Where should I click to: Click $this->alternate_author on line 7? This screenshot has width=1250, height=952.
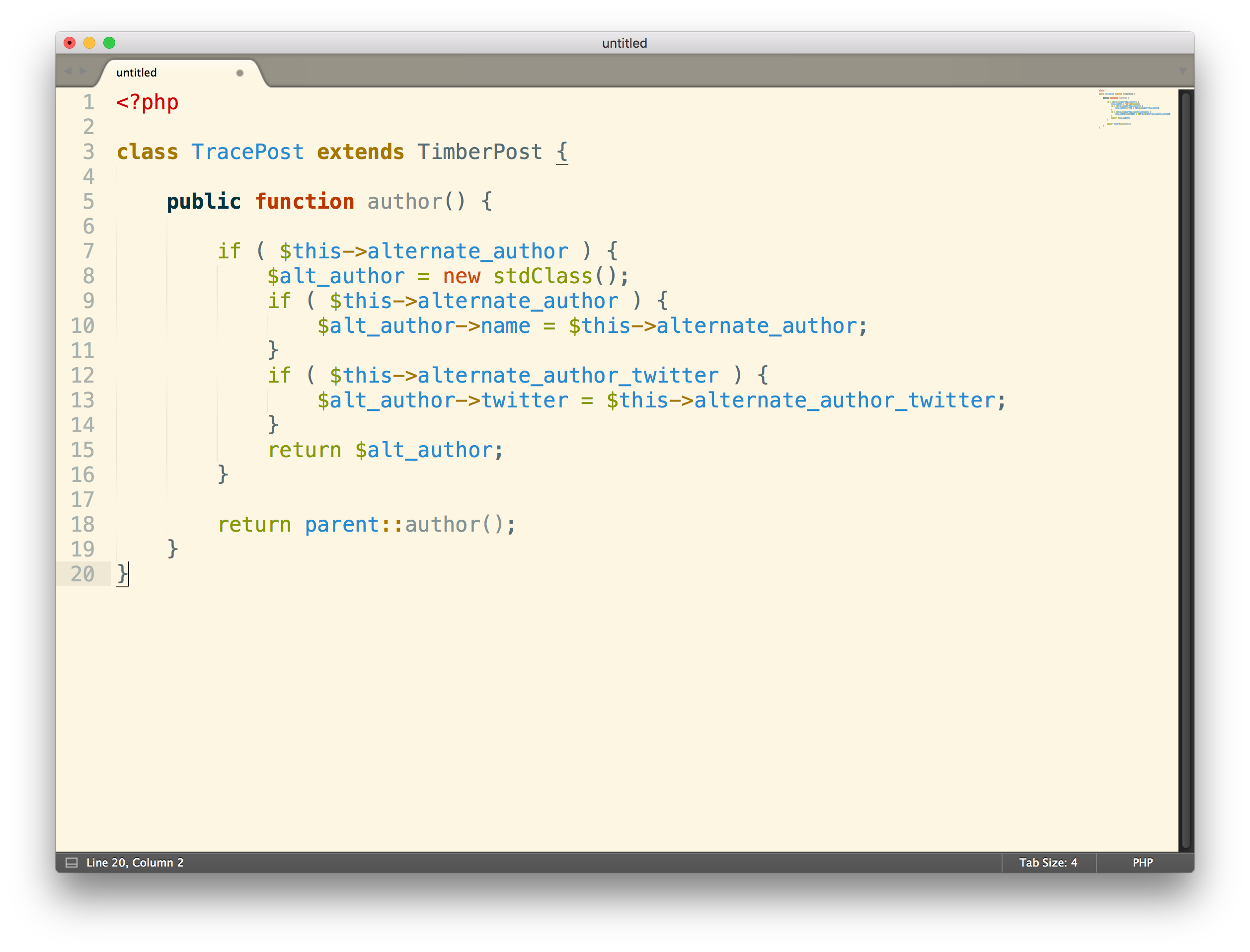424,251
